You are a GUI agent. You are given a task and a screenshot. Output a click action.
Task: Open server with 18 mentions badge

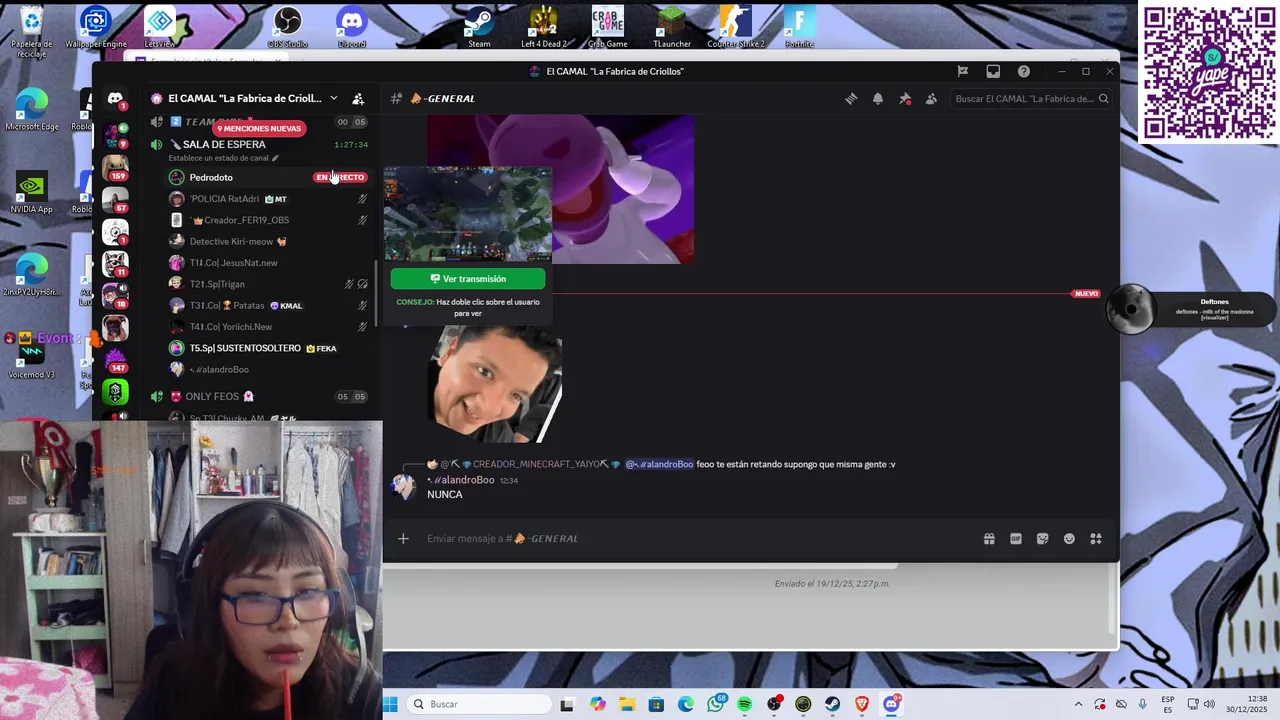click(115, 295)
